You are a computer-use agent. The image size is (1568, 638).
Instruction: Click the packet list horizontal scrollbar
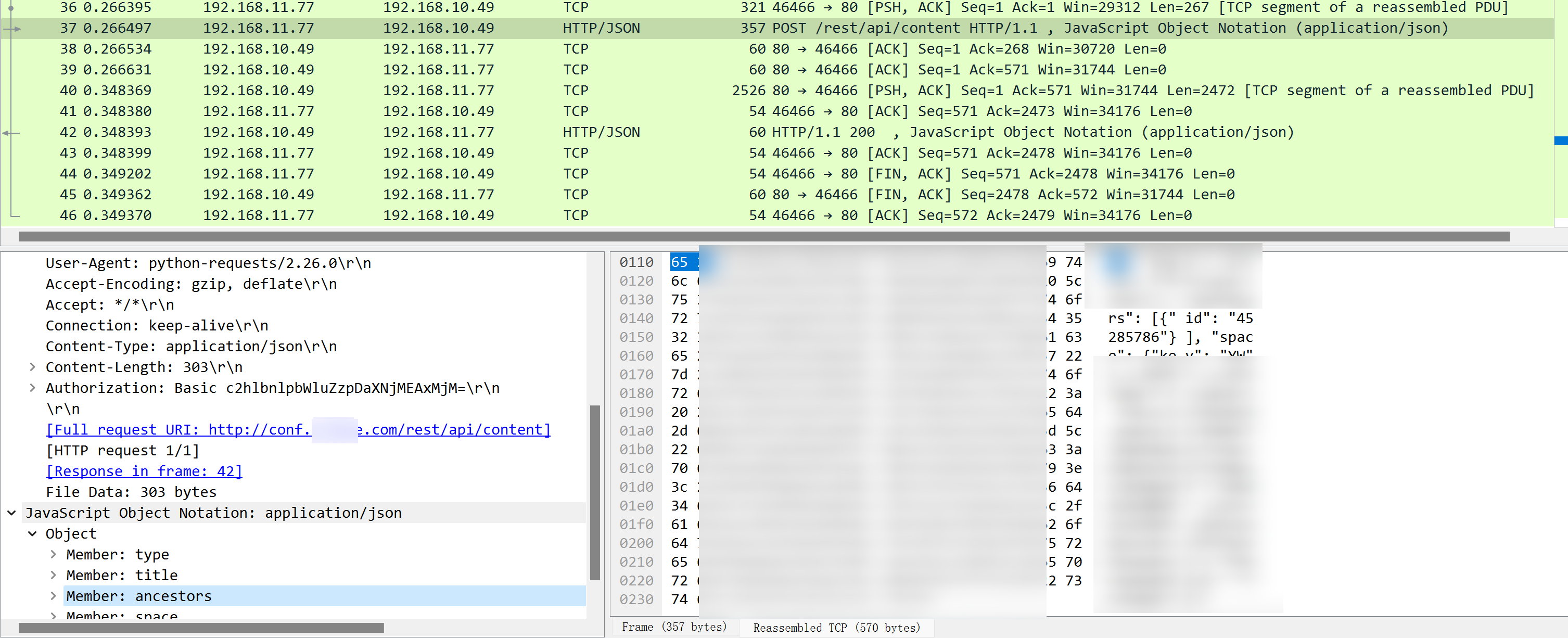pos(763,236)
